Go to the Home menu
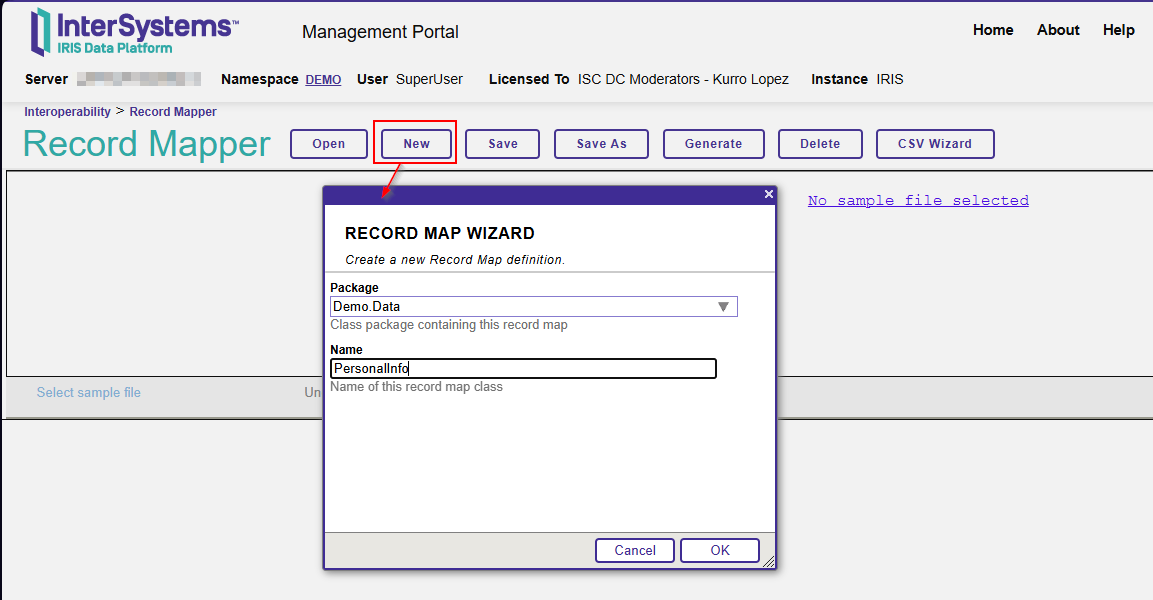1153x600 pixels. coord(992,30)
